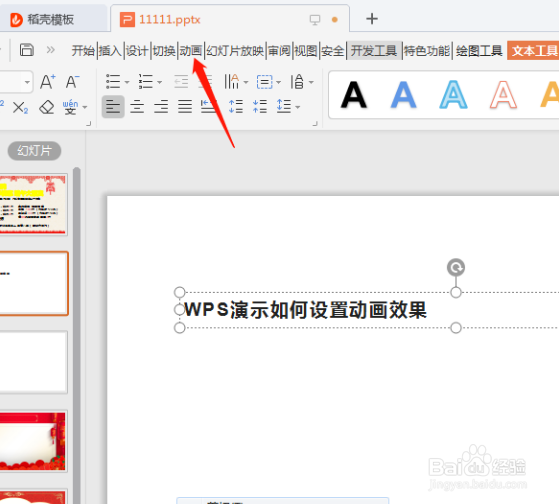The width and height of the screenshot is (559, 504).
Task: Open the 安全 tab
Action: click(x=333, y=51)
